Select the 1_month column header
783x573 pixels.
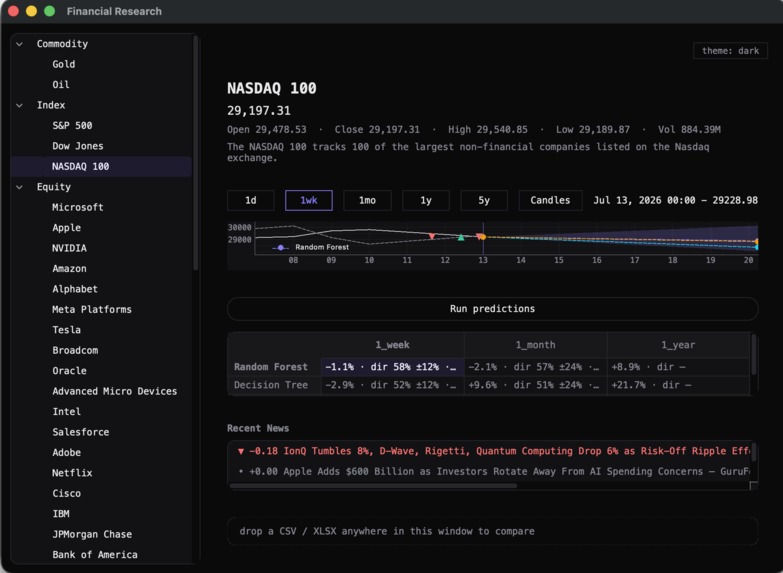click(x=535, y=345)
